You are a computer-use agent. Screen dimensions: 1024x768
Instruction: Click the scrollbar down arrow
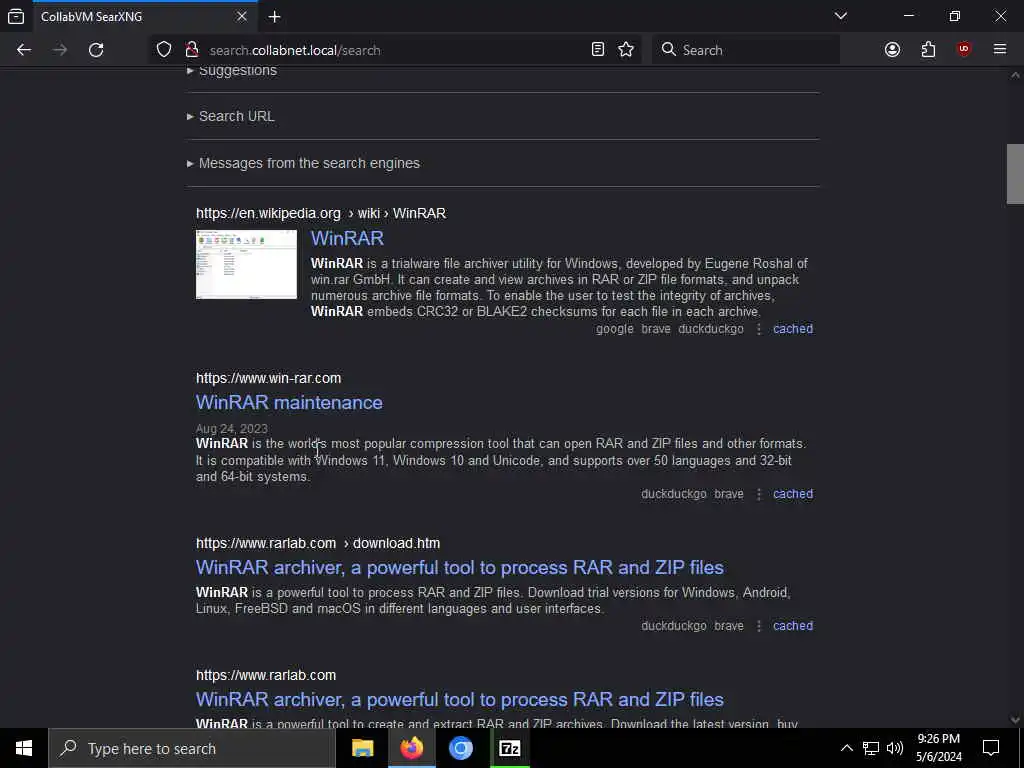point(1015,720)
